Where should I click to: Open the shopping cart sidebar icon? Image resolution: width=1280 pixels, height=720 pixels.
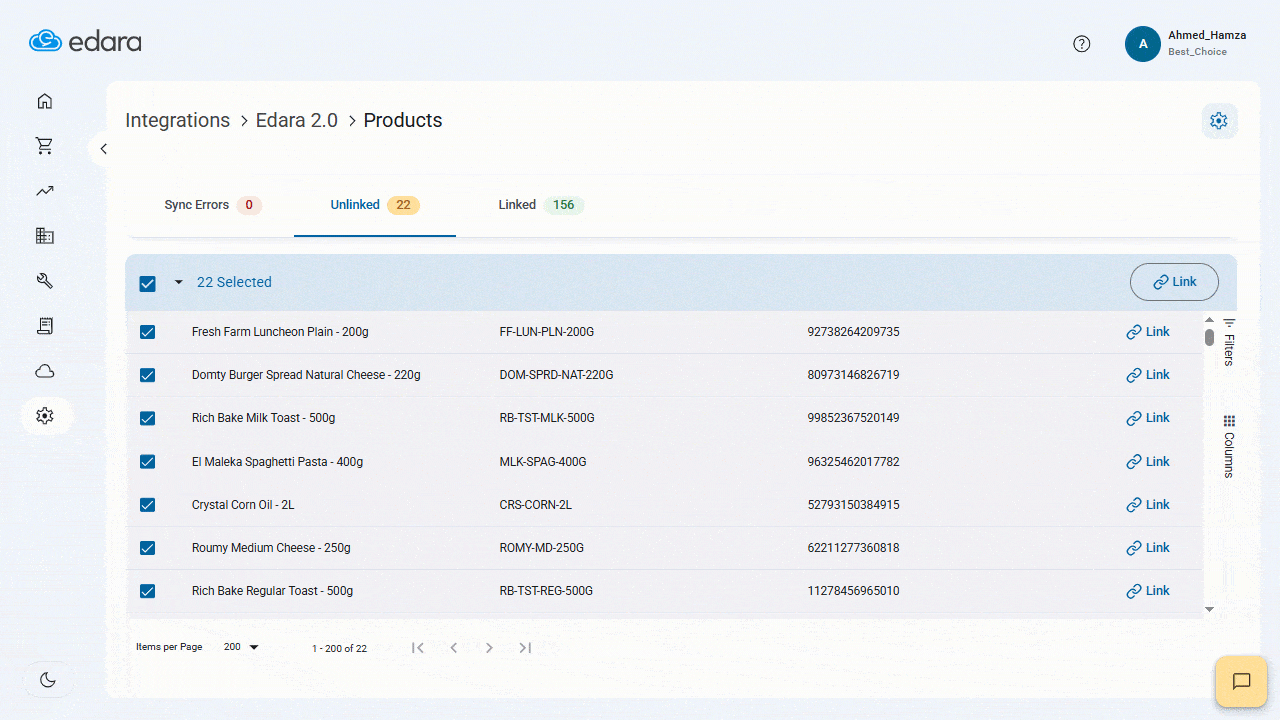pyautogui.click(x=44, y=146)
